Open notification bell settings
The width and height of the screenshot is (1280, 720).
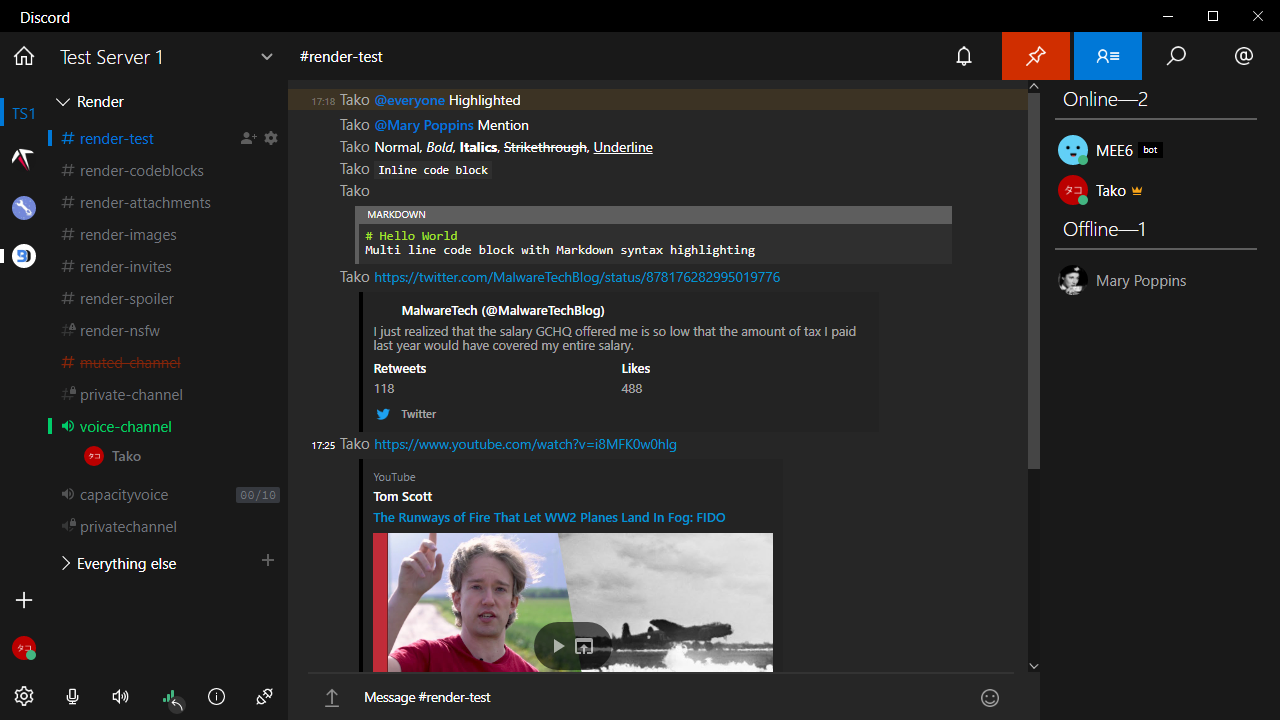click(x=964, y=57)
